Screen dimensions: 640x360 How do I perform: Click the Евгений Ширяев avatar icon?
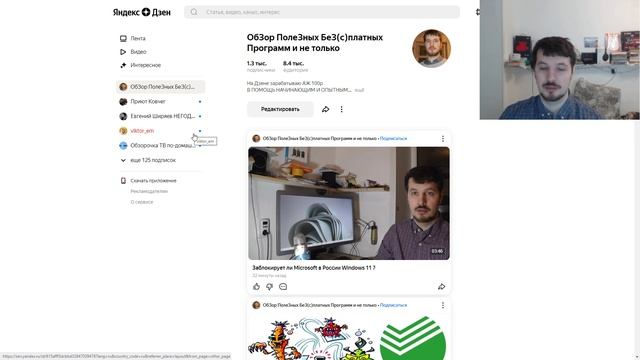pos(123,116)
